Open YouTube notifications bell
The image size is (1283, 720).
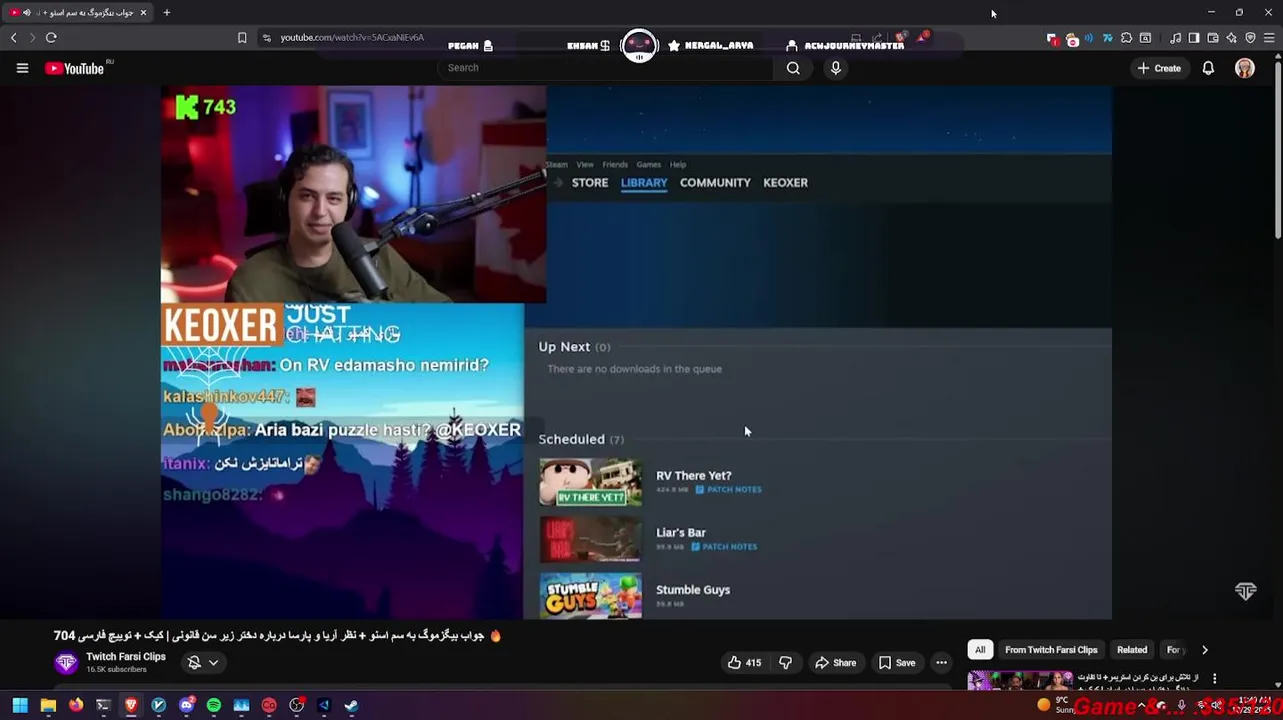coord(1208,68)
